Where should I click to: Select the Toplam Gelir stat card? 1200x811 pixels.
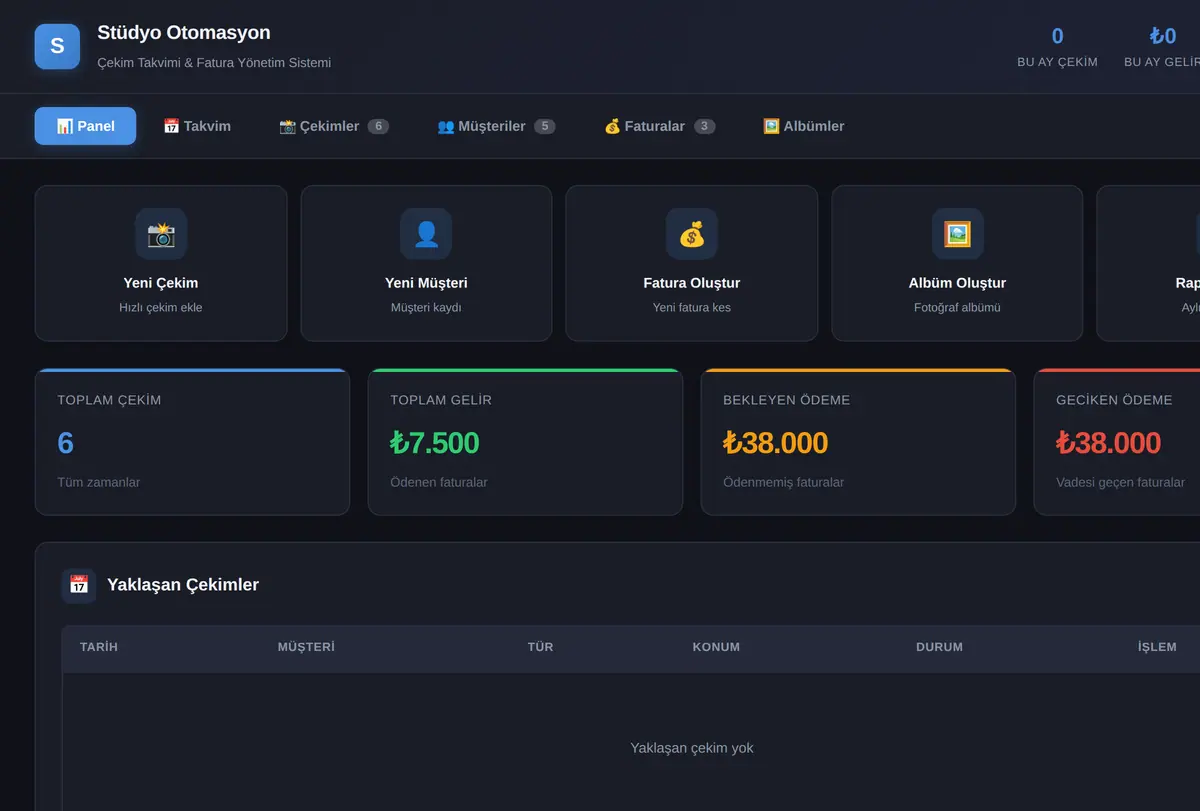[x=525, y=442]
